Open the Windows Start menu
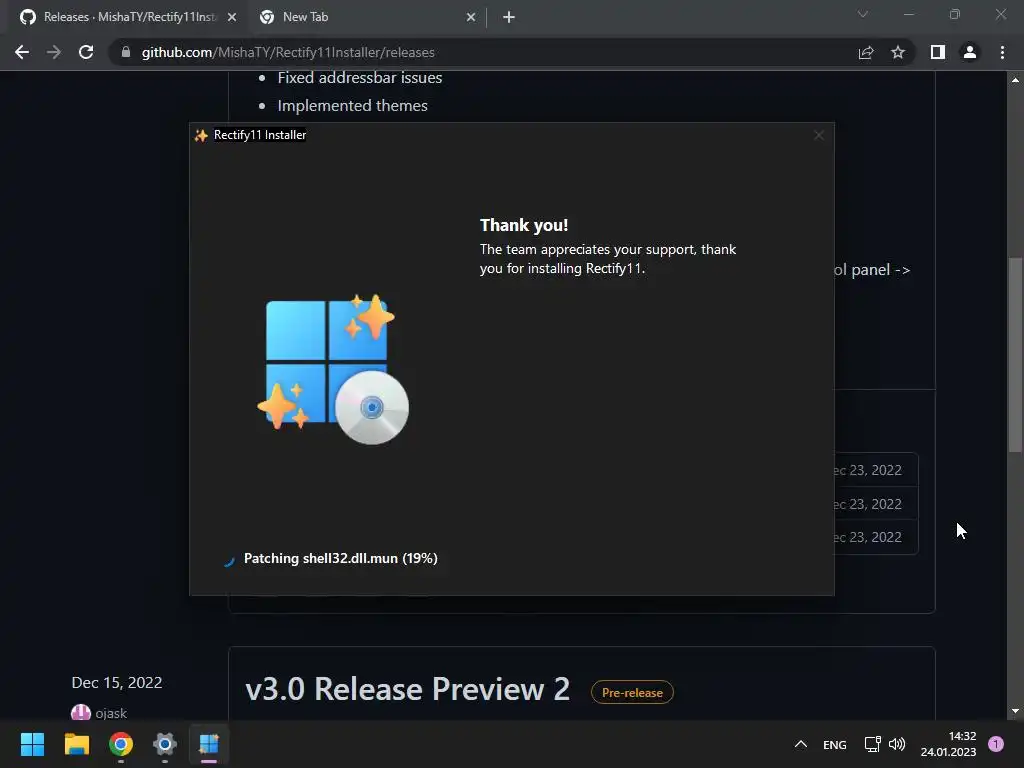This screenshot has height=768, width=1024. (x=32, y=744)
